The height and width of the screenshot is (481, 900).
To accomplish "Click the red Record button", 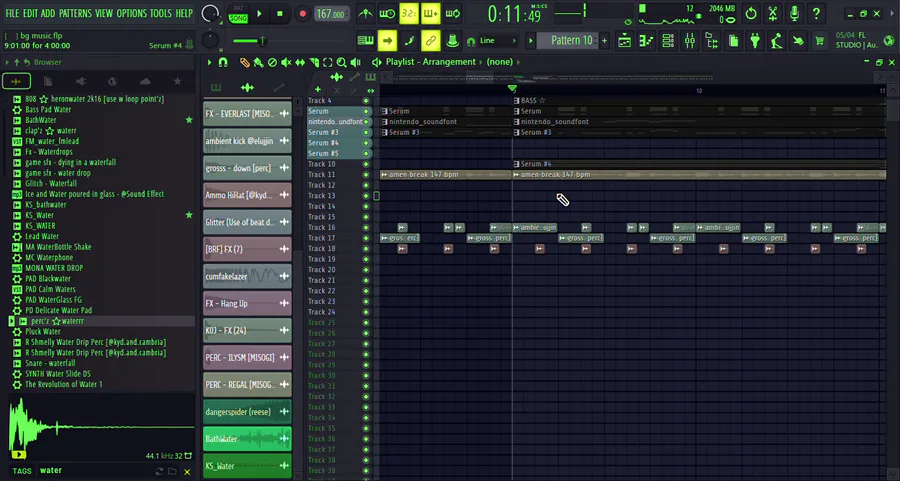I will click(302, 14).
